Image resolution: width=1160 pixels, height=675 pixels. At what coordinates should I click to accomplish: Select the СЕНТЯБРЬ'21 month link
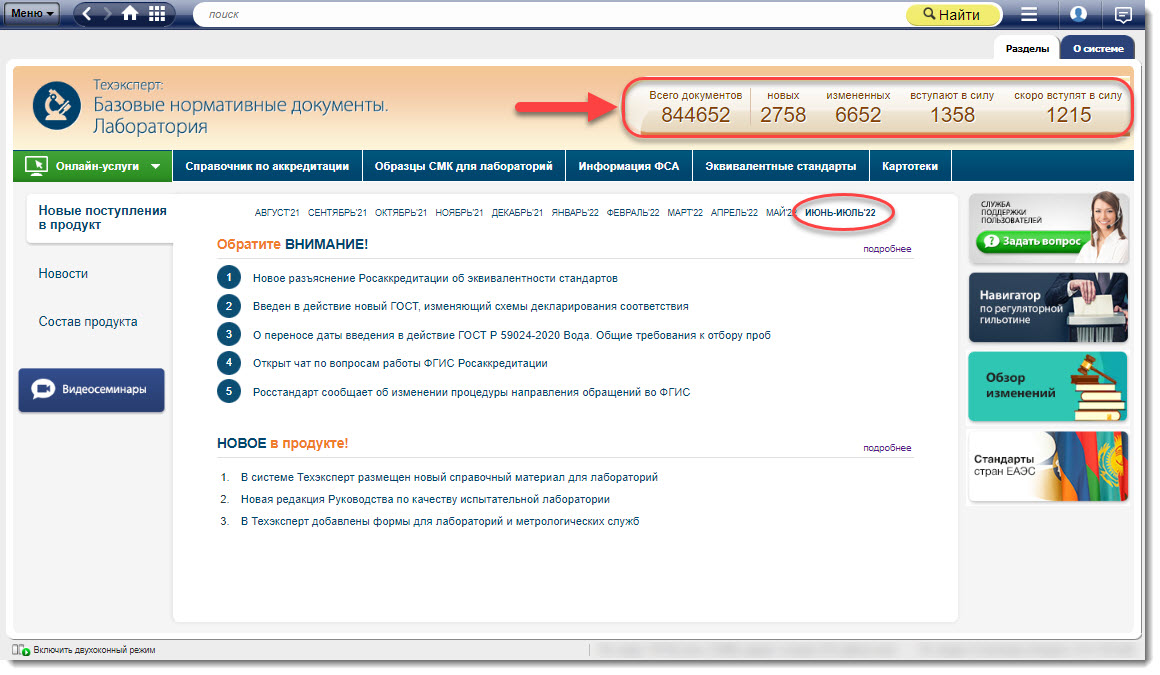point(337,212)
